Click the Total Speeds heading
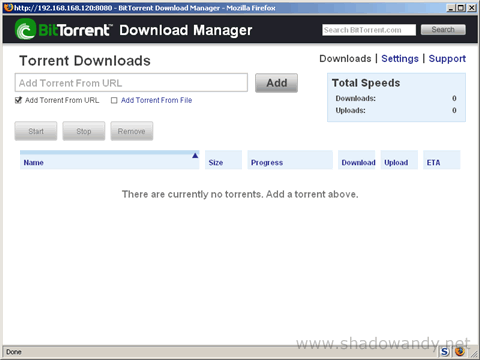 366,83
